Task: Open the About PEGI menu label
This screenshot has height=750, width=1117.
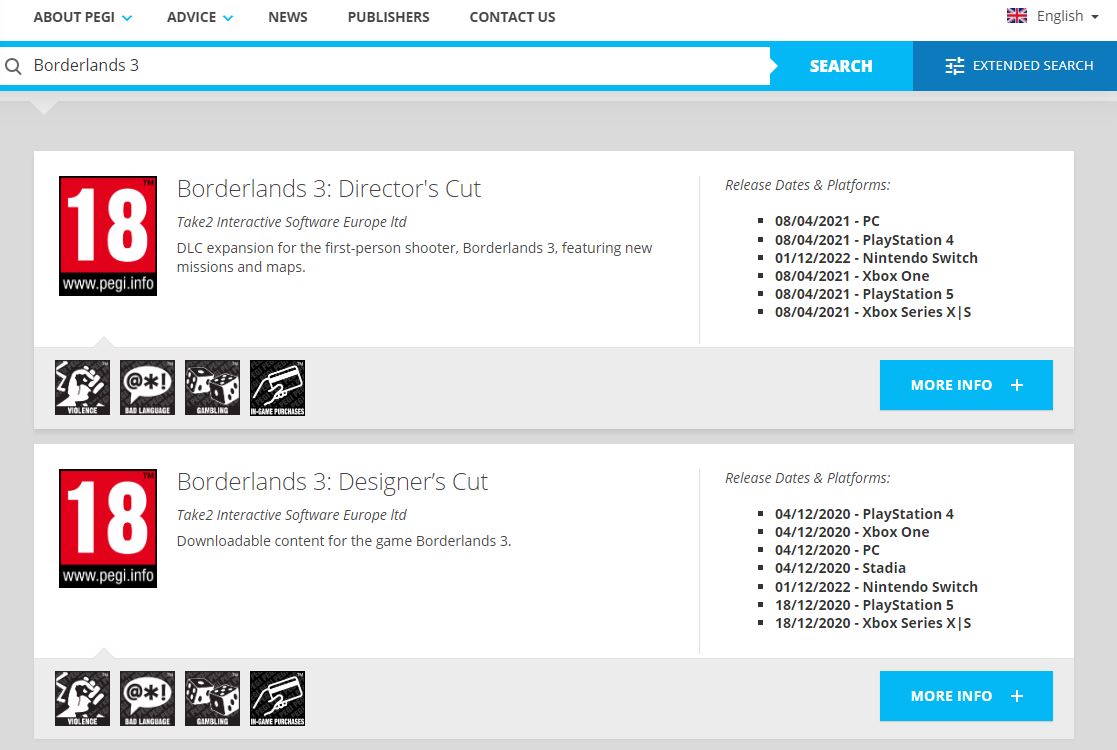Action: [x=74, y=17]
